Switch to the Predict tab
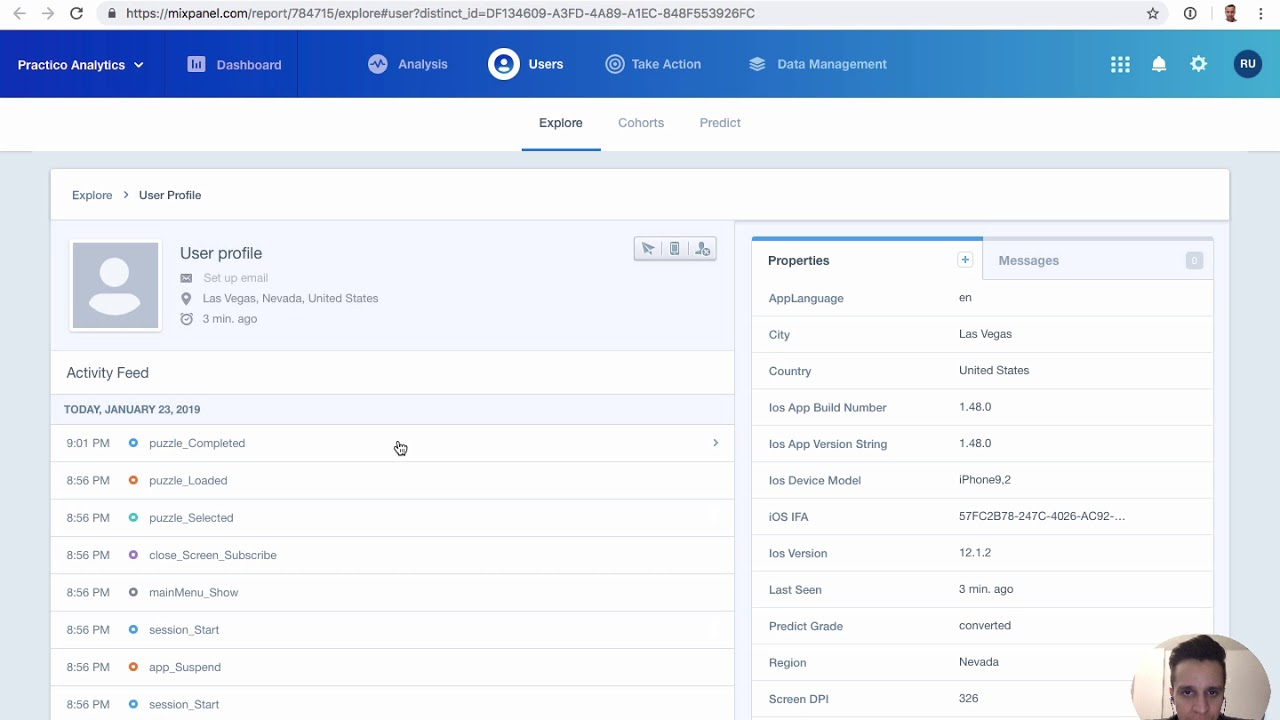Image resolution: width=1280 pixels, height=720 pixels. [720, 123]
